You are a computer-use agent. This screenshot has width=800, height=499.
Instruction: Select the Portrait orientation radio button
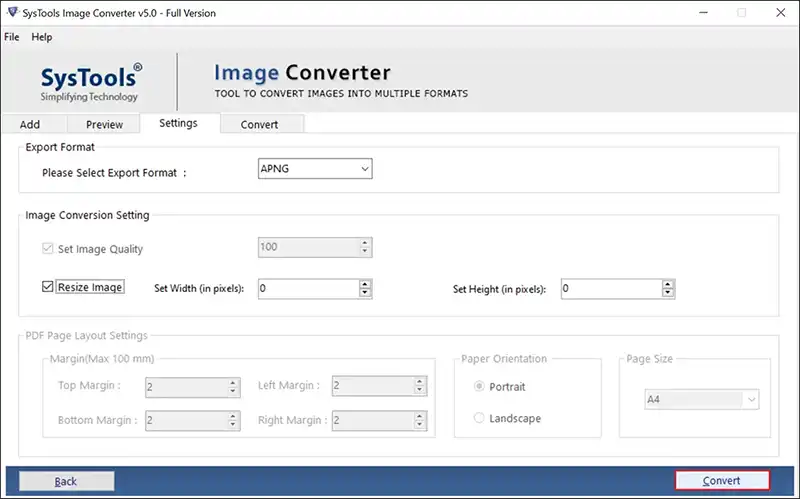pyautogui.click(x=479, y=386)
